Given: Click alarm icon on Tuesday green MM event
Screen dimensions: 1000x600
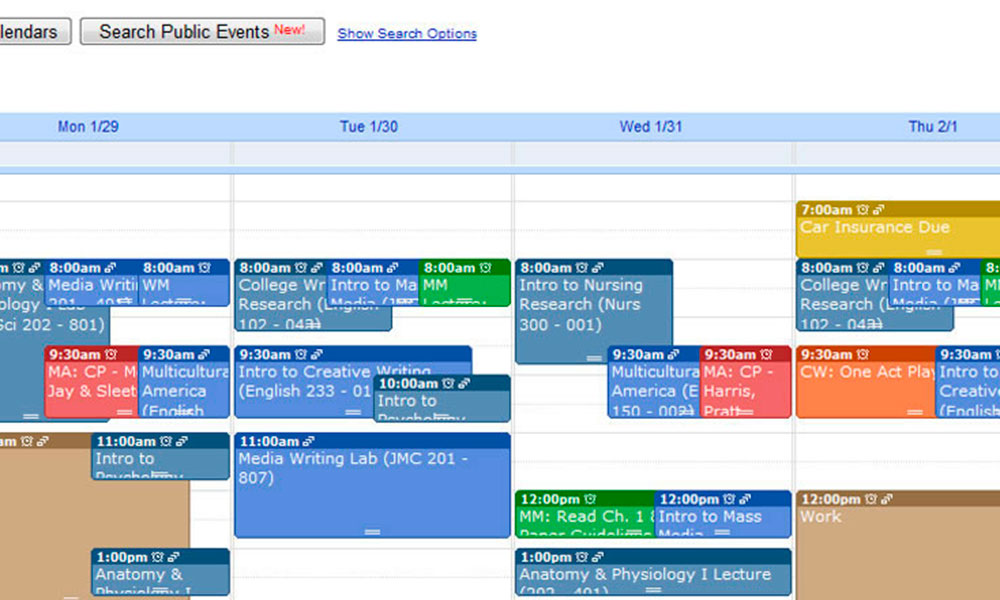Looking at the screenshot, I should [485, 268].
